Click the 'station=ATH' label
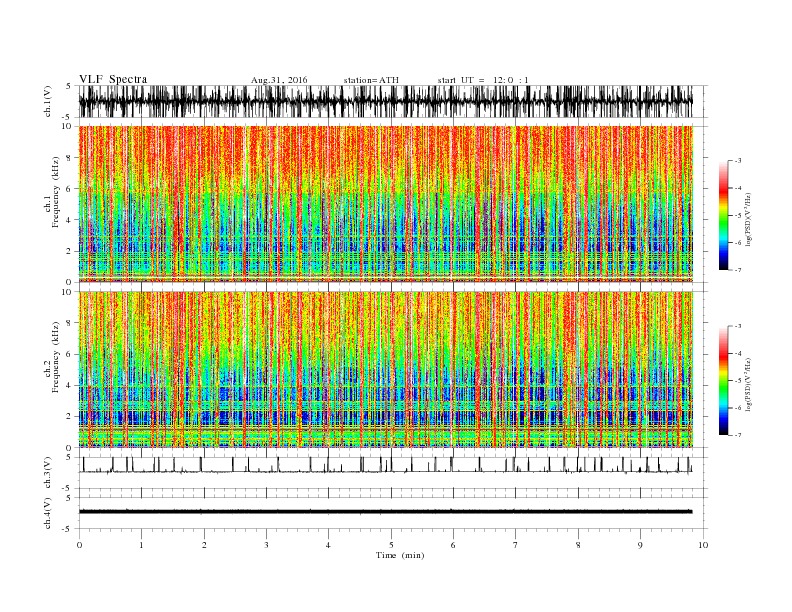Image resolution: width=792 pixels, height=612 pixels. coord(371,80)
